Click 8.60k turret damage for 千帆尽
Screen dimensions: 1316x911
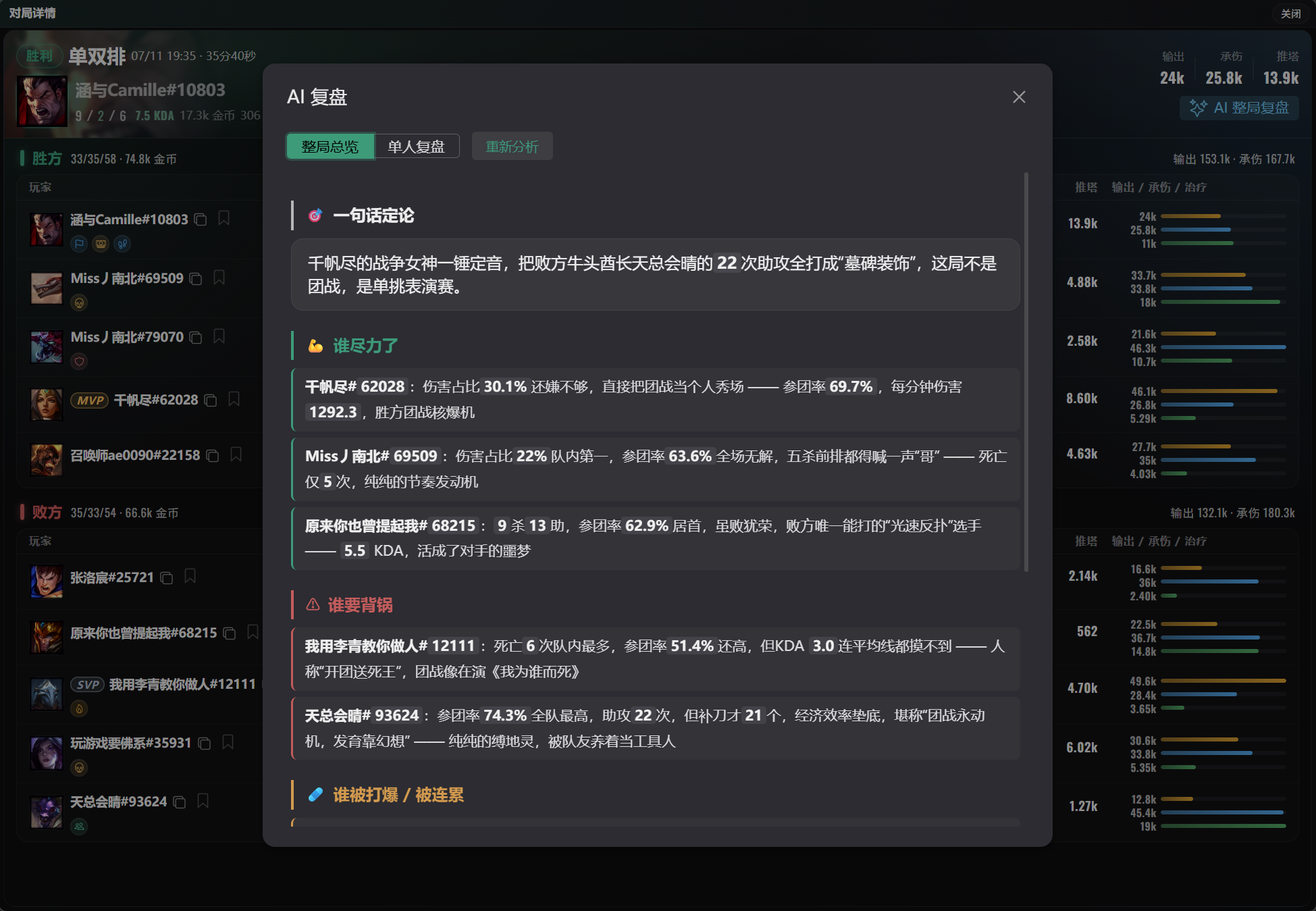[1082, 398]
